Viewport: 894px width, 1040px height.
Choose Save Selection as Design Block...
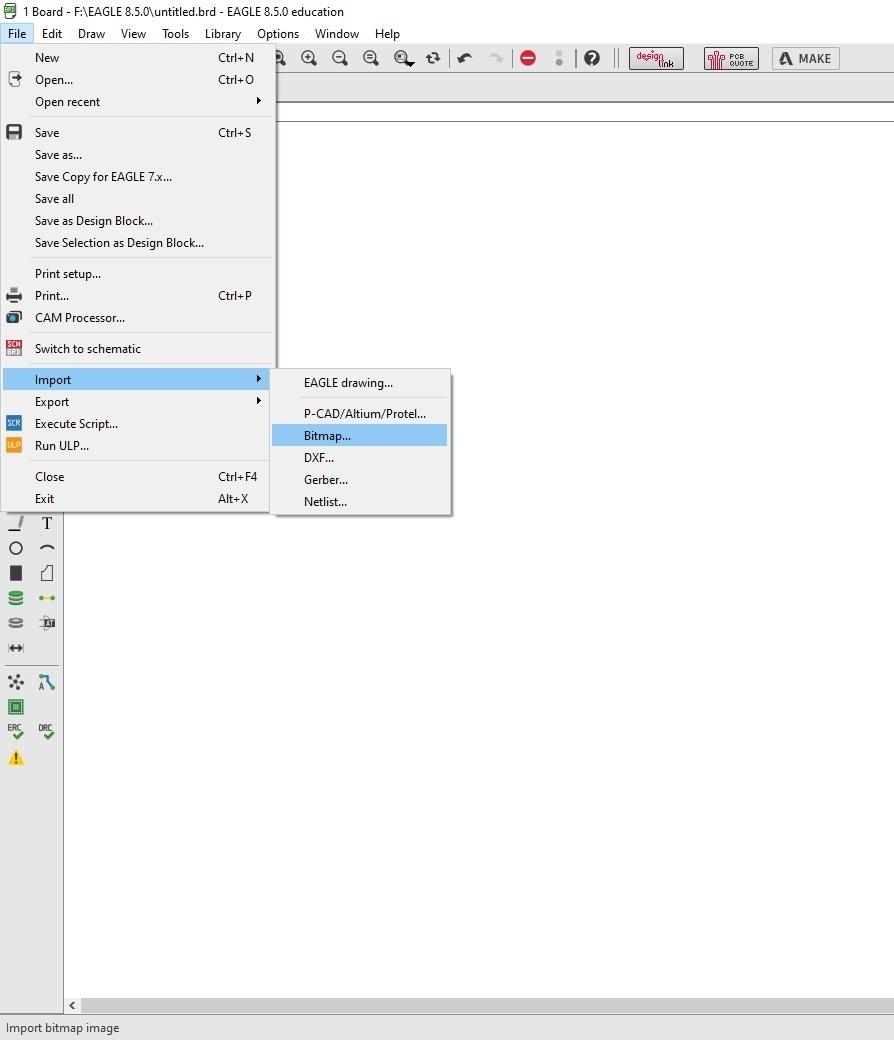tap(136, 243)
